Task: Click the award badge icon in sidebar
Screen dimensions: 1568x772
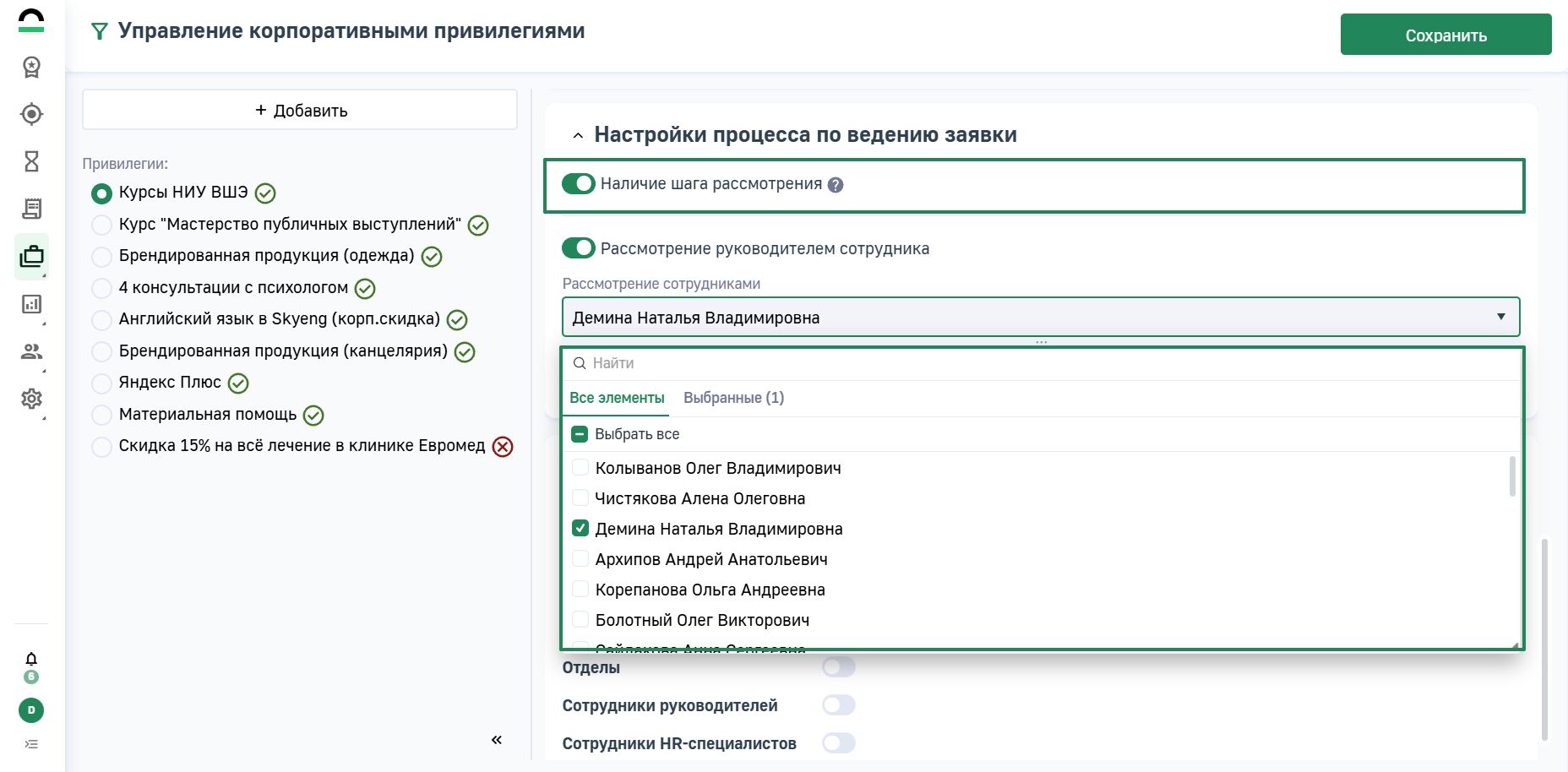Action: [31, 67]
